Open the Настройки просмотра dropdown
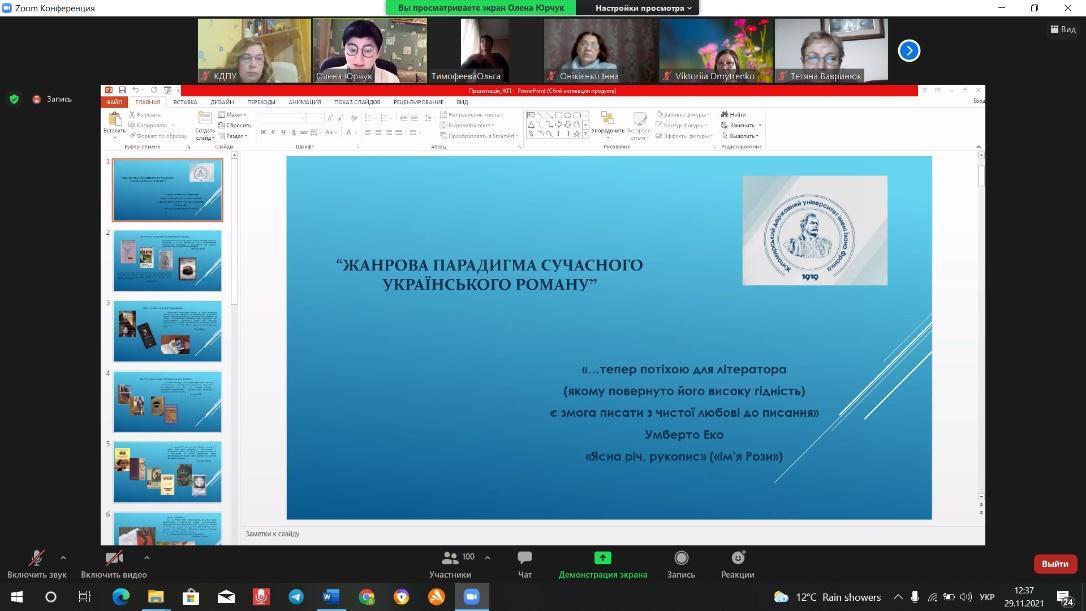This screenshot has height=611, width=1086. point(643,8)
